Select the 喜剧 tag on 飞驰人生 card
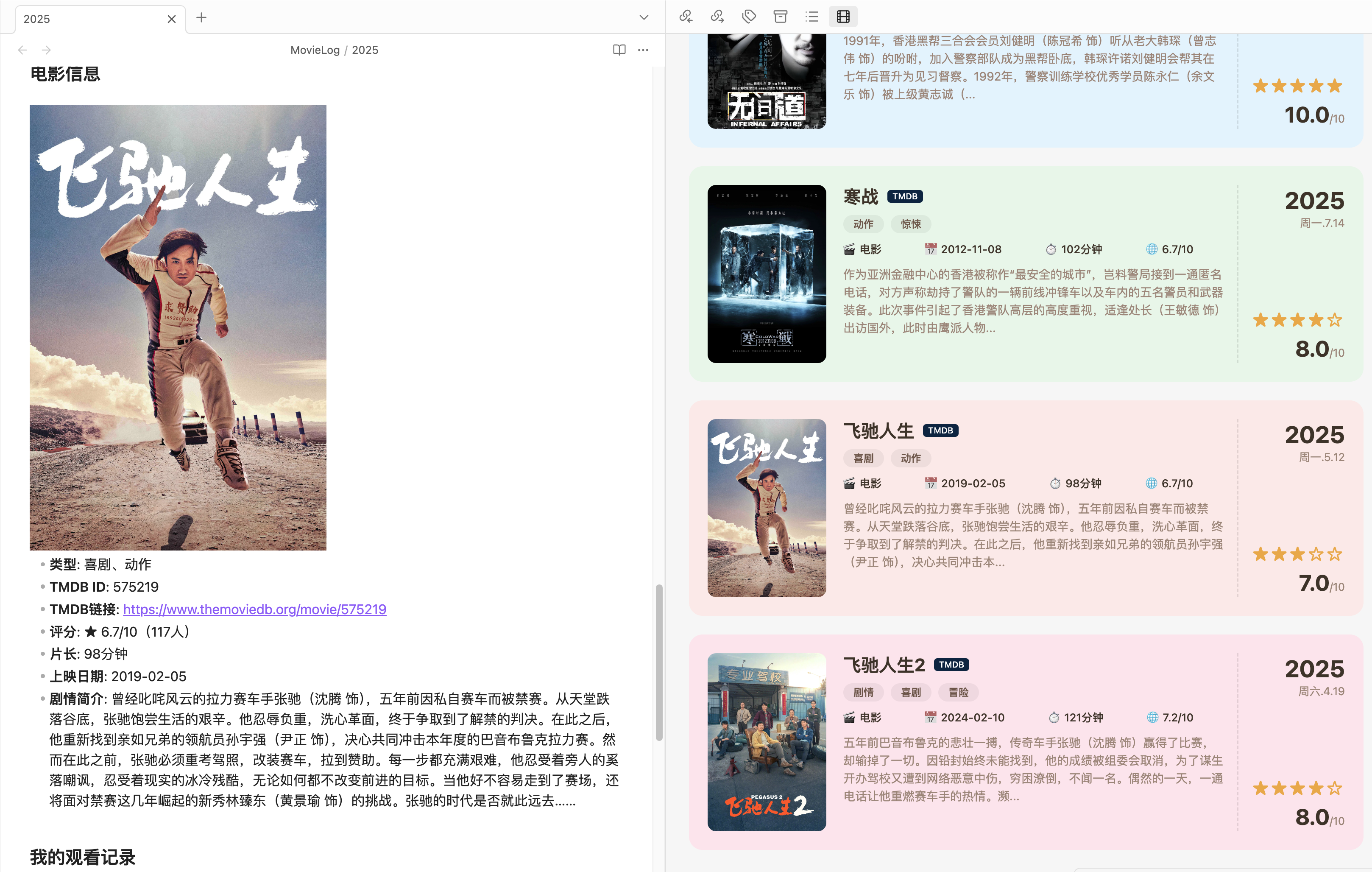 (x=863, y=458)
